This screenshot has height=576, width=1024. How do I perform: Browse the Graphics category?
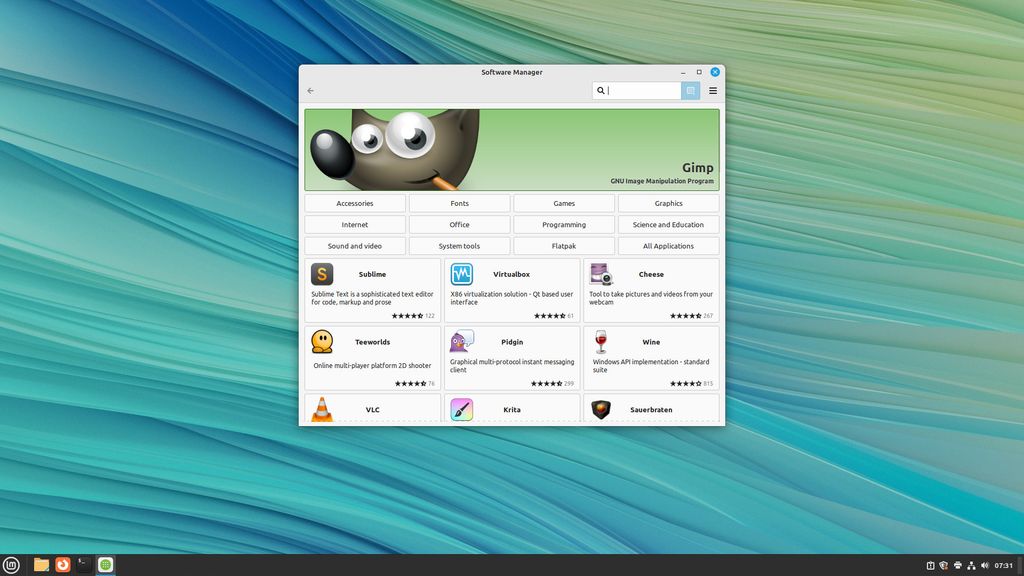pos(667,203)
